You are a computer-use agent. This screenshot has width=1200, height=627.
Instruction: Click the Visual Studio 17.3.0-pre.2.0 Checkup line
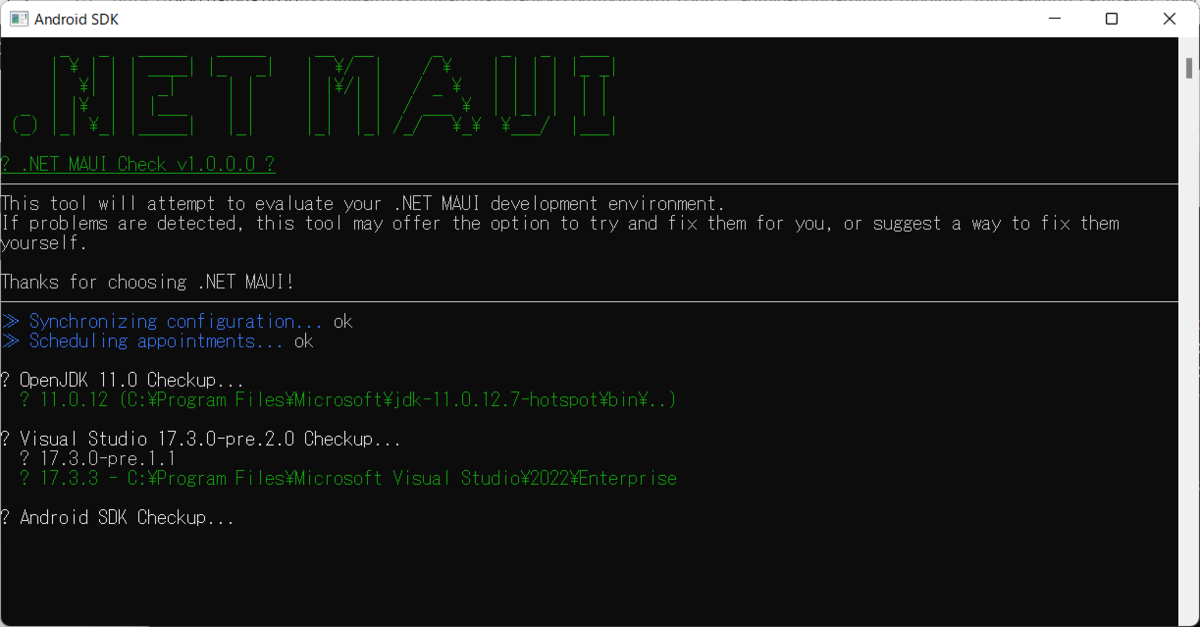click(201, 439)
